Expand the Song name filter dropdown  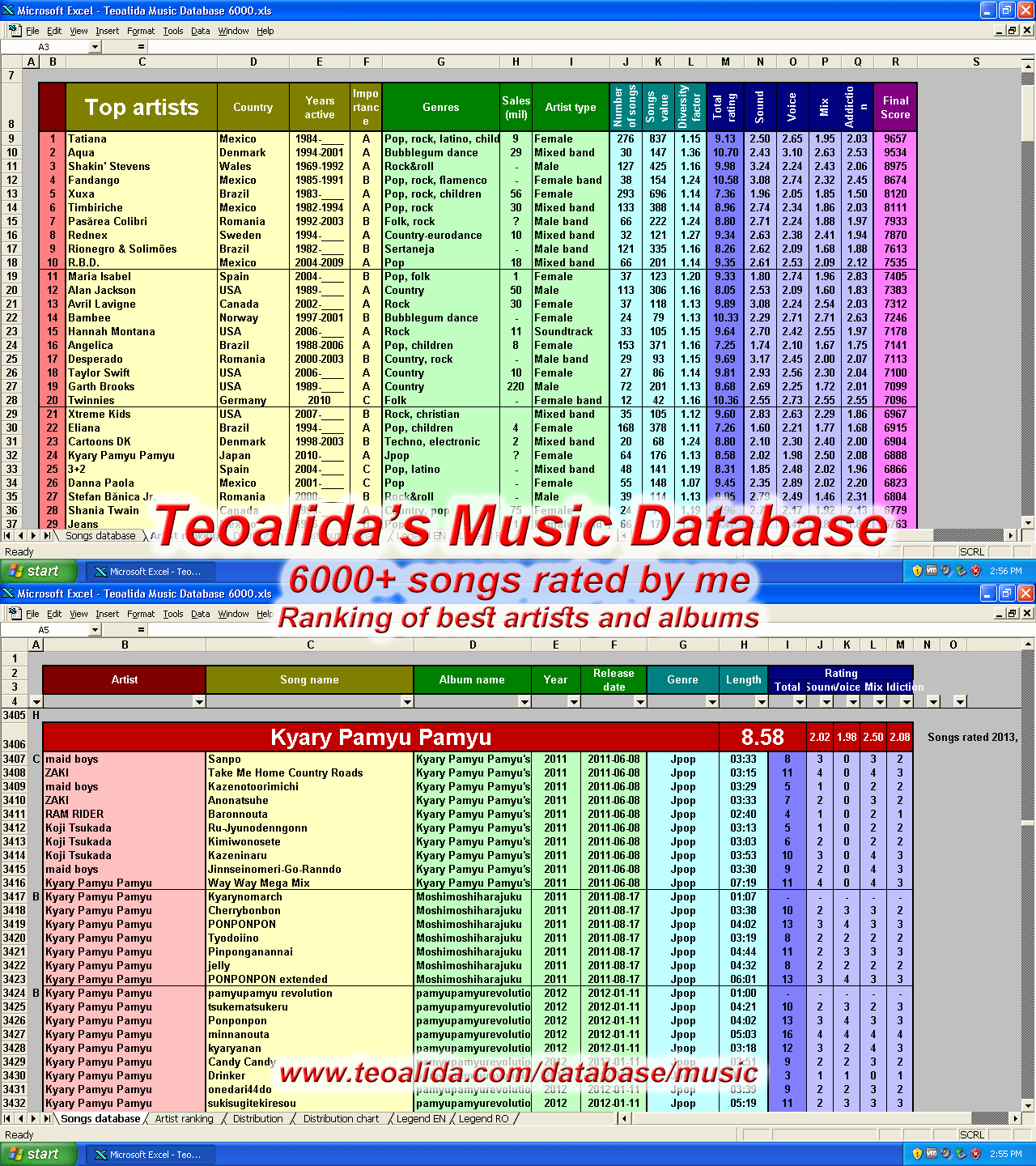coord(406,702)
